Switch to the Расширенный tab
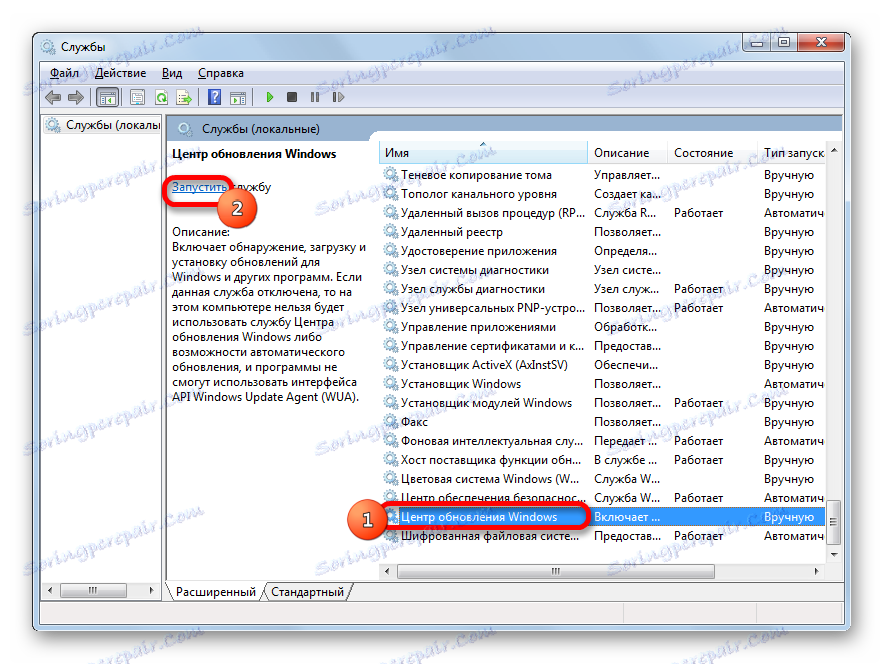The height and width of the screenshot is (664, 884). (215, 592)
